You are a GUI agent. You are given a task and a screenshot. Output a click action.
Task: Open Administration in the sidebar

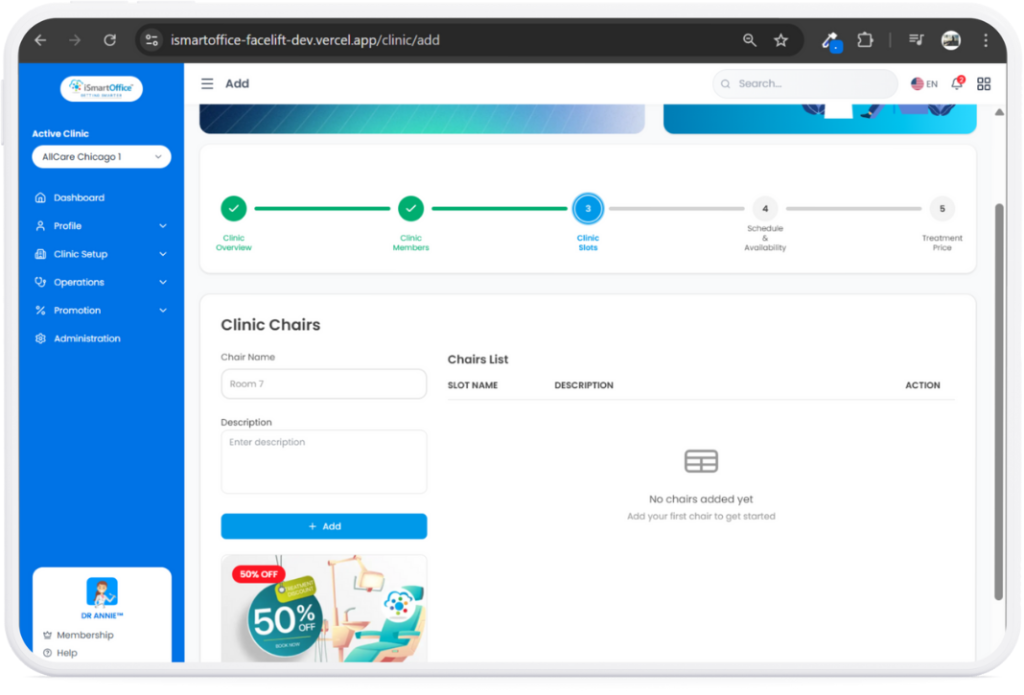pos(87,339)
